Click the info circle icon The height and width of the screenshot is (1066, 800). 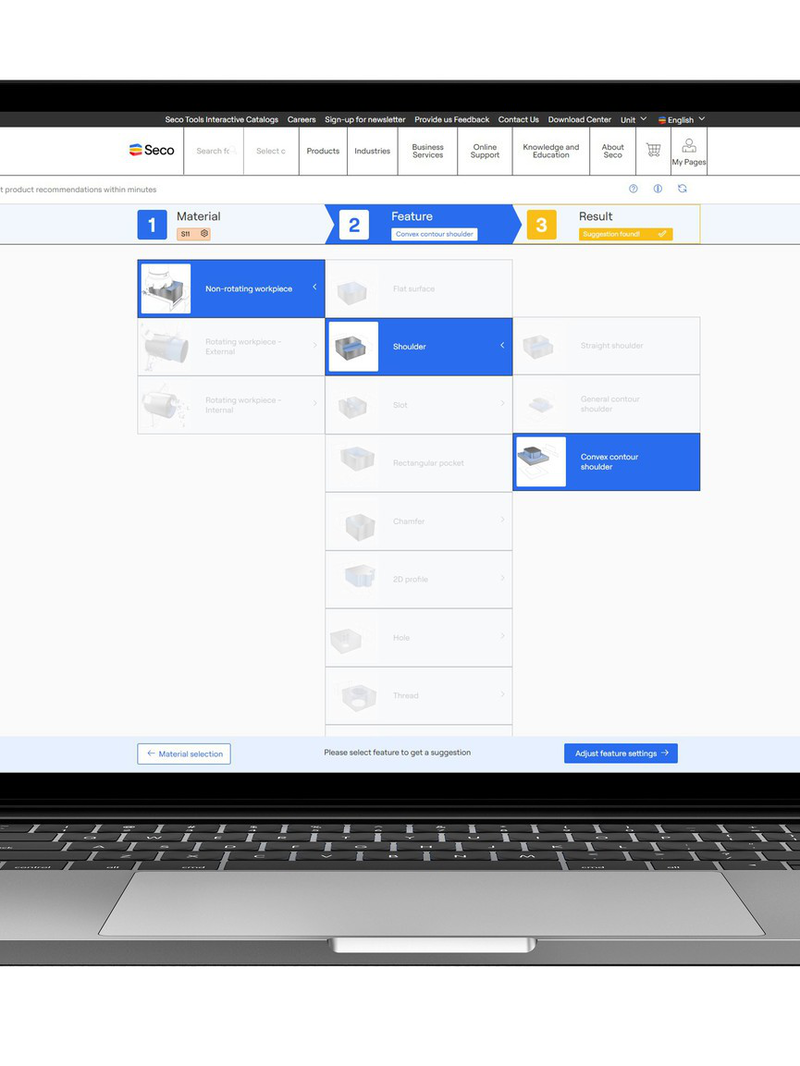658,189
